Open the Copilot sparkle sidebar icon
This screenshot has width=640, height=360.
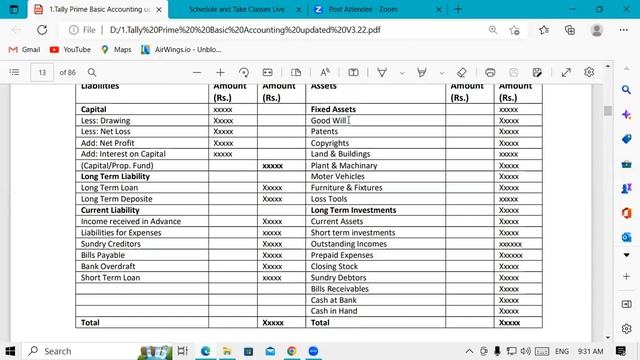[x=627, y=115]
